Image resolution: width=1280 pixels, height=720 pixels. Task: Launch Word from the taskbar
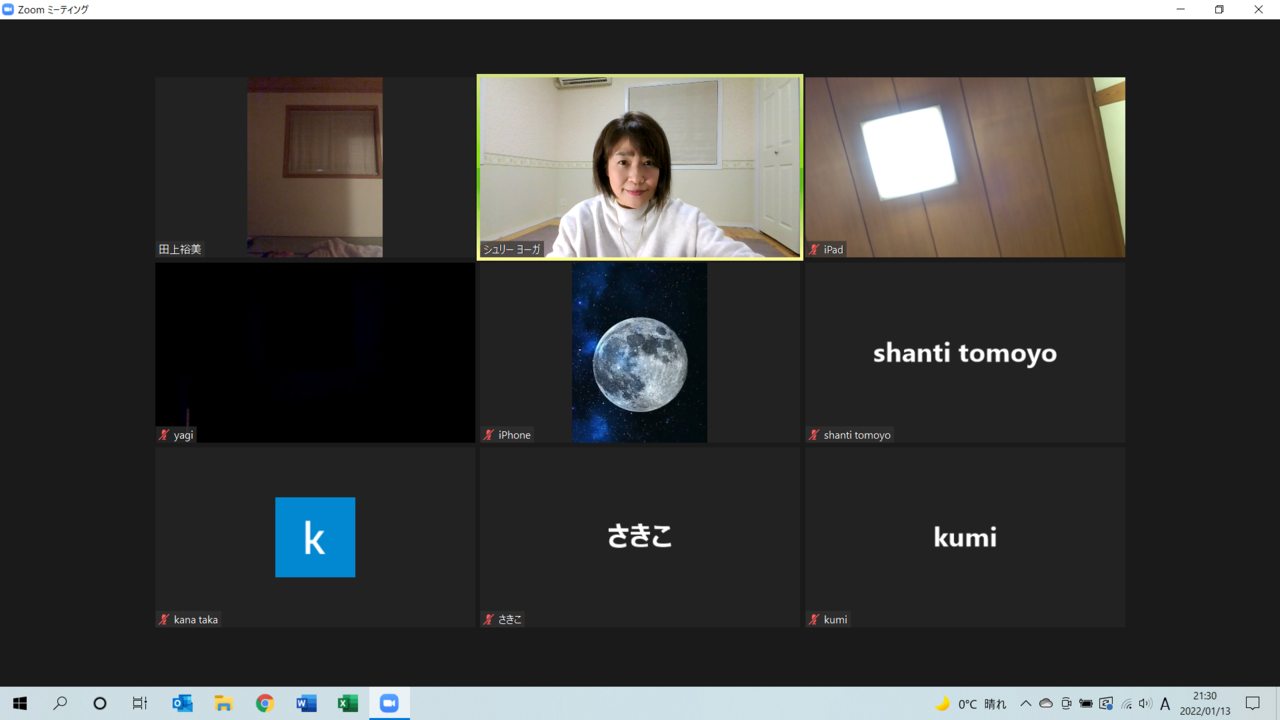click(306, 704)
